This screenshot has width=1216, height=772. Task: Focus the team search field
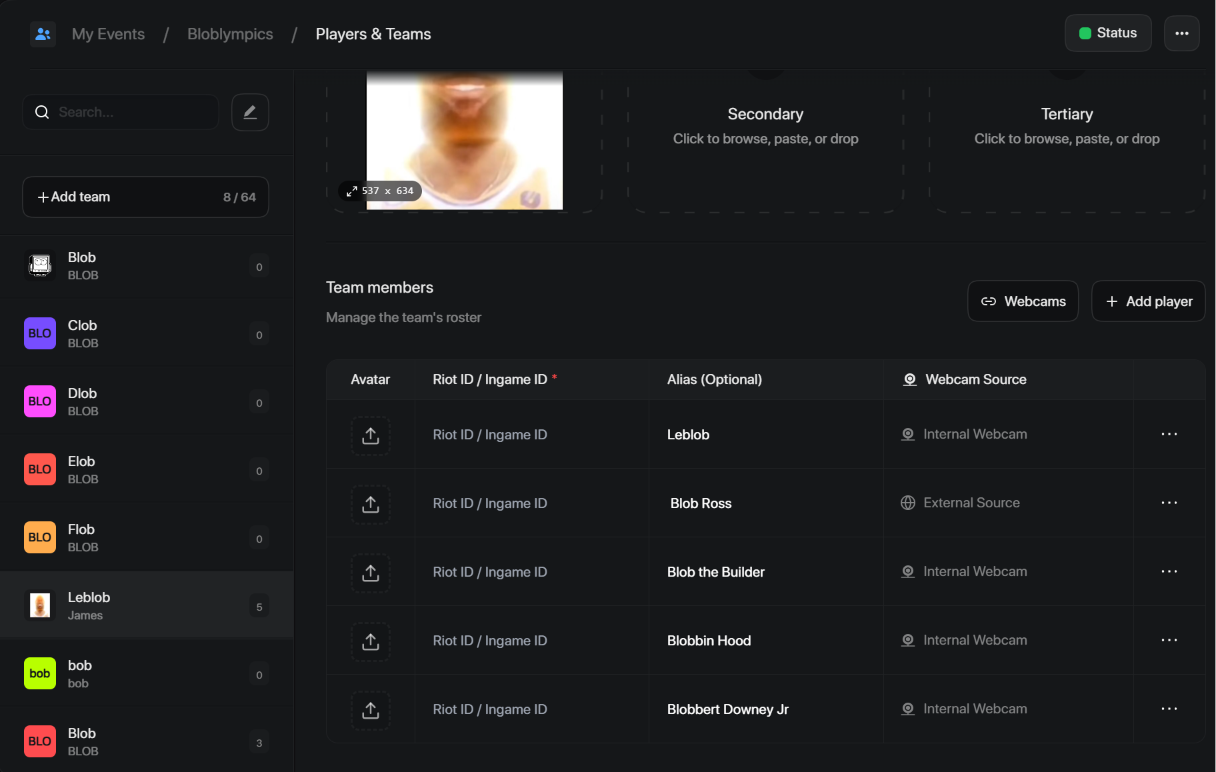(x=120, y=112)
